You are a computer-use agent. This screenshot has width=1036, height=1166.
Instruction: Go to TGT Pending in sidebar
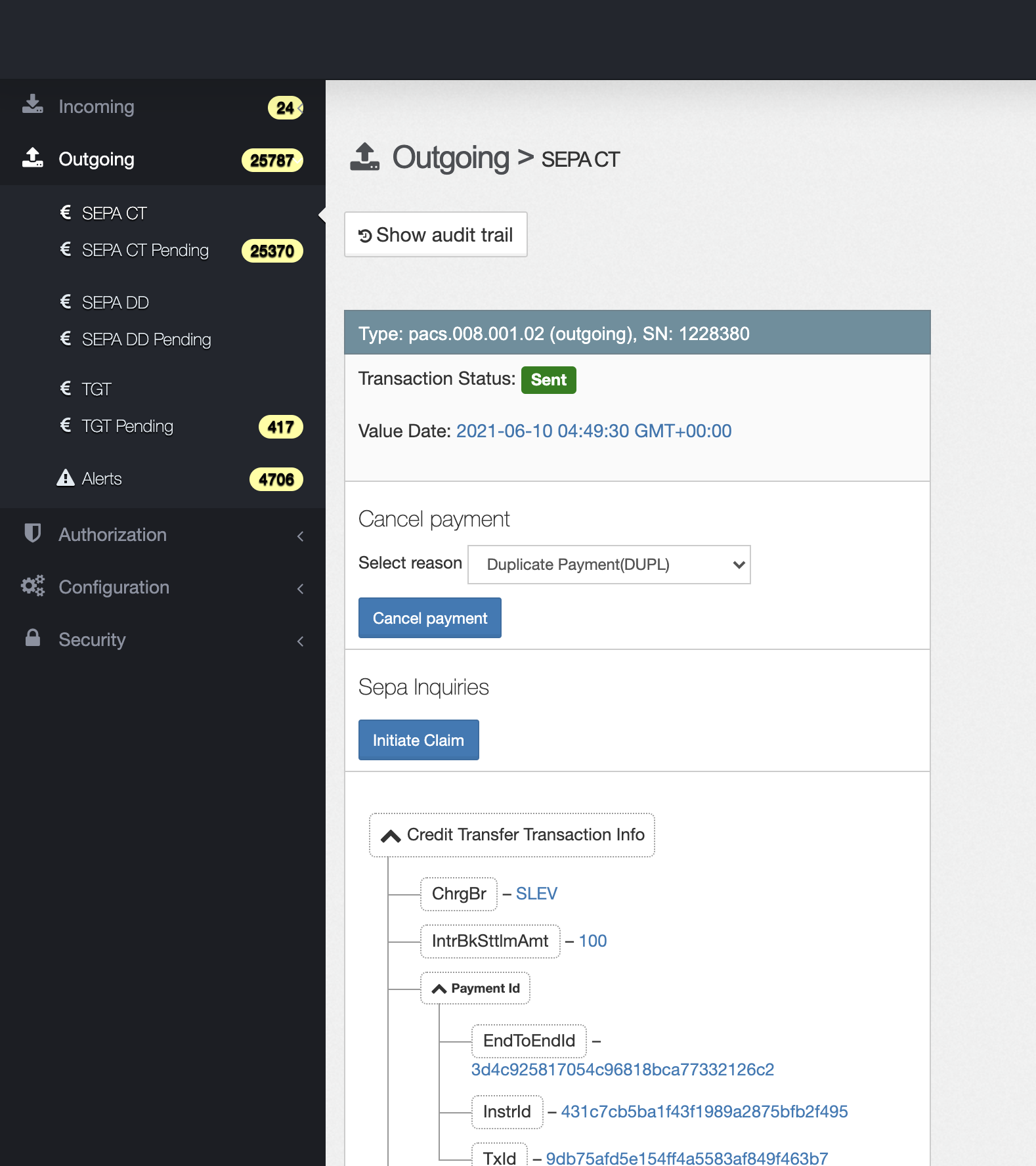[x=127, y=426]
